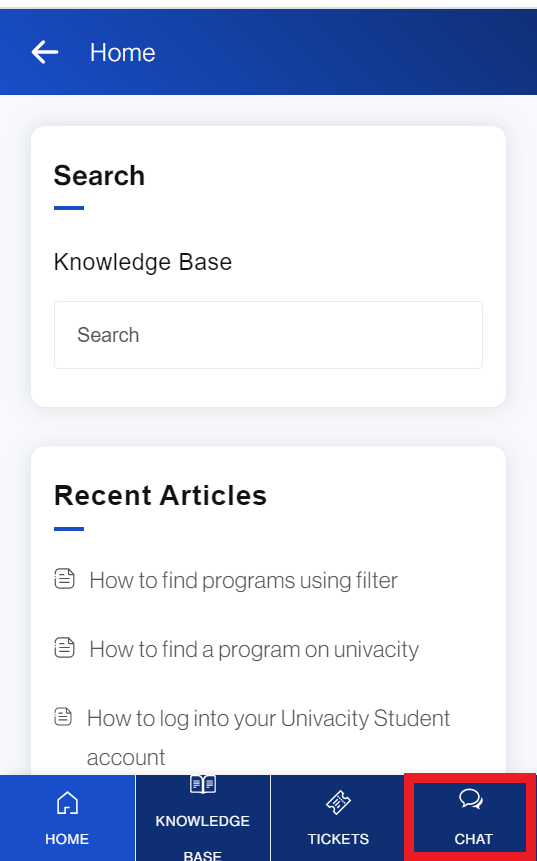Click document icon beside programs using filter article
The image size is (537, 861).
pyautogui.click(x=64, y=579)
